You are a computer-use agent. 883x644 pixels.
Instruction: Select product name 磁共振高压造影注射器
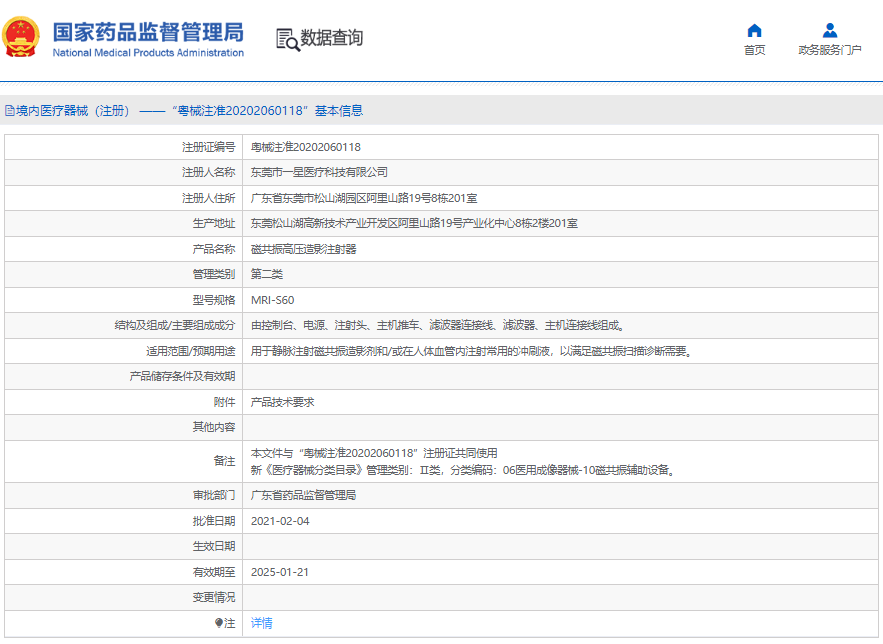(x=304, y=249)
